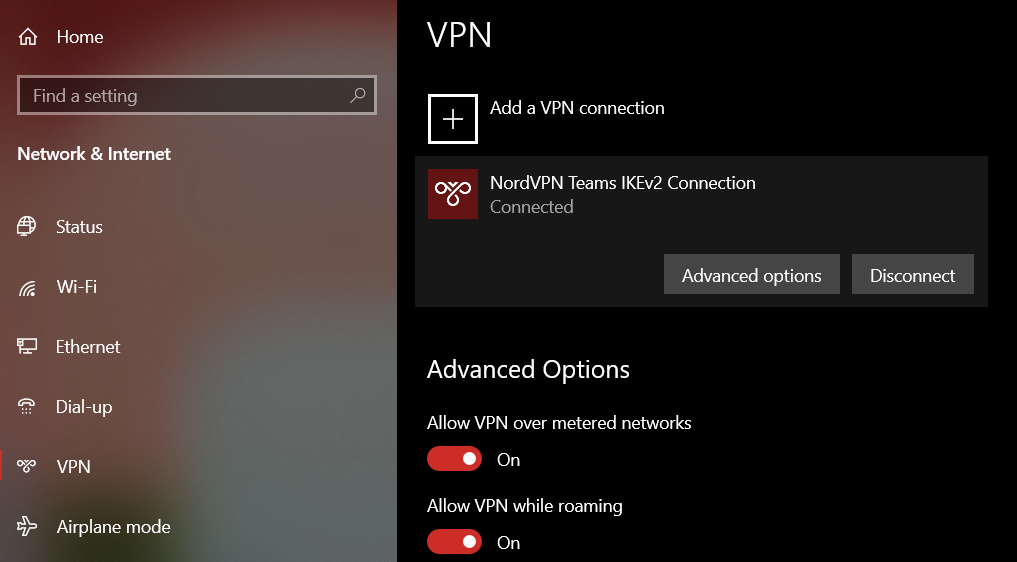Switch to Airplane mode settings
The width and height of the screenshot is (1017, 562).
pyautogui.click(x=113, y=527)
